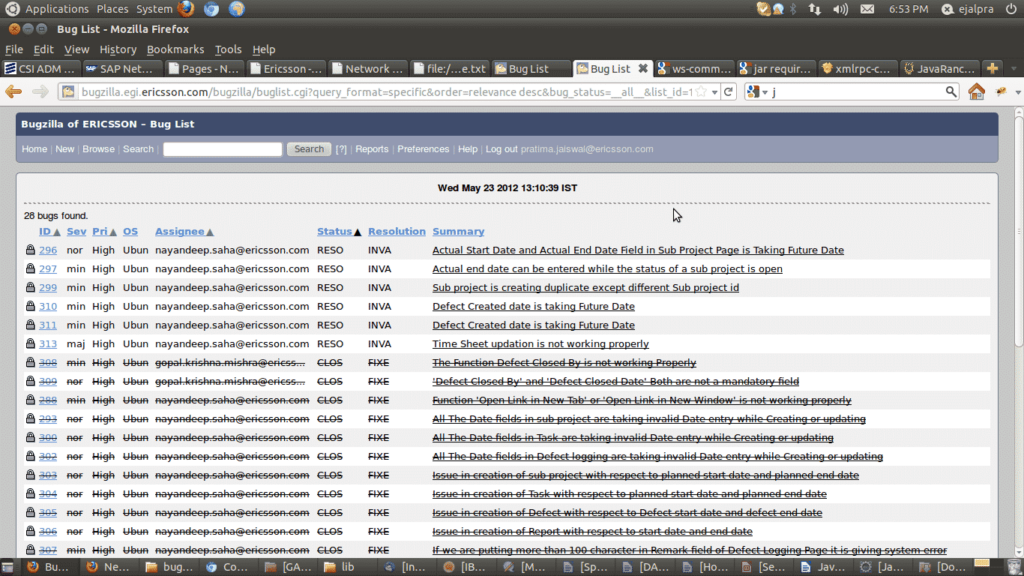Click the site identity icon in the address bar
The height and width of the screenshot is (576, 1024).
pyautogui.click(x=68, y=92)
